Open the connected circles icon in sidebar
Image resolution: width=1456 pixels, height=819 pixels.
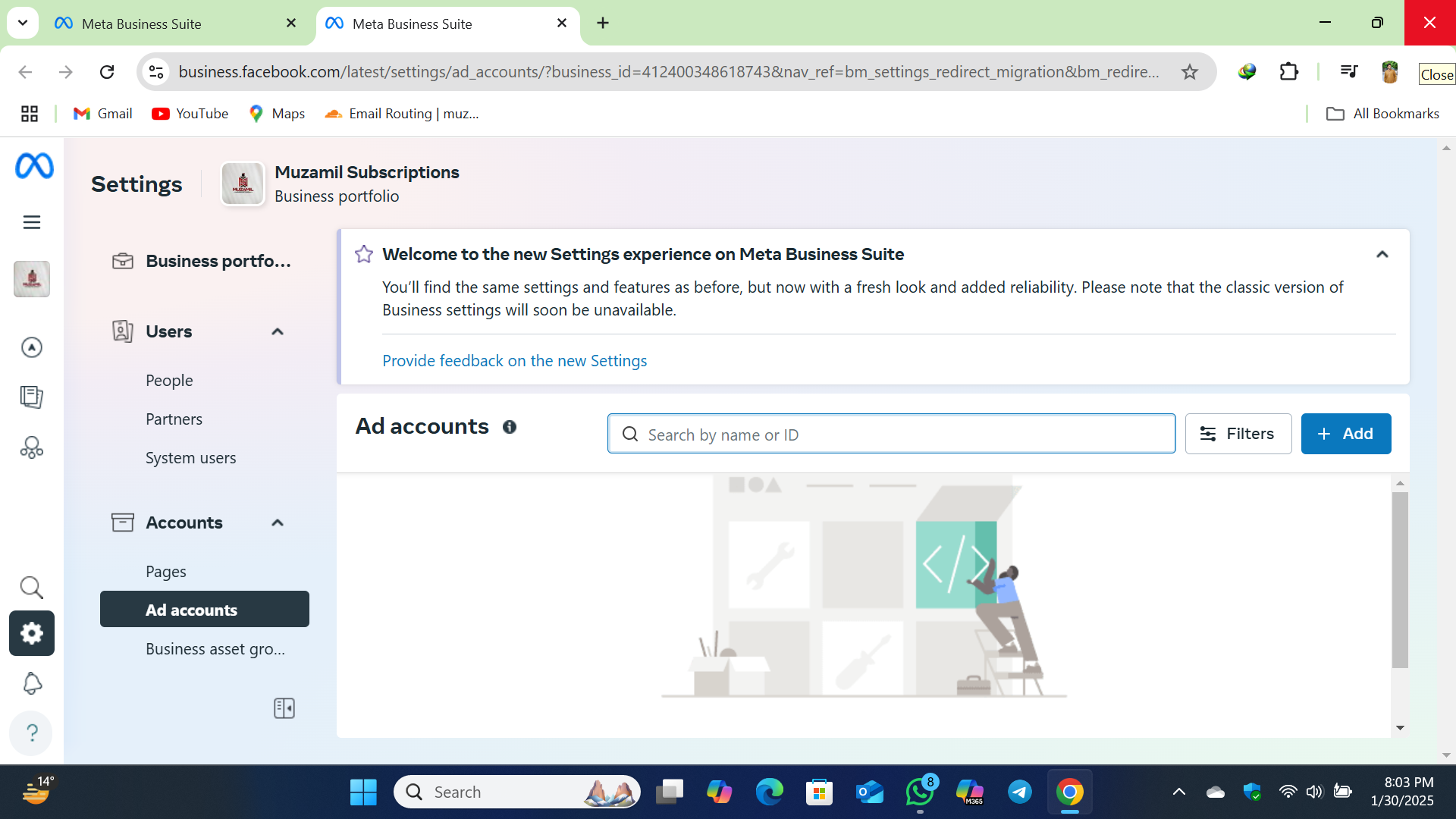[x=32, y=447]
